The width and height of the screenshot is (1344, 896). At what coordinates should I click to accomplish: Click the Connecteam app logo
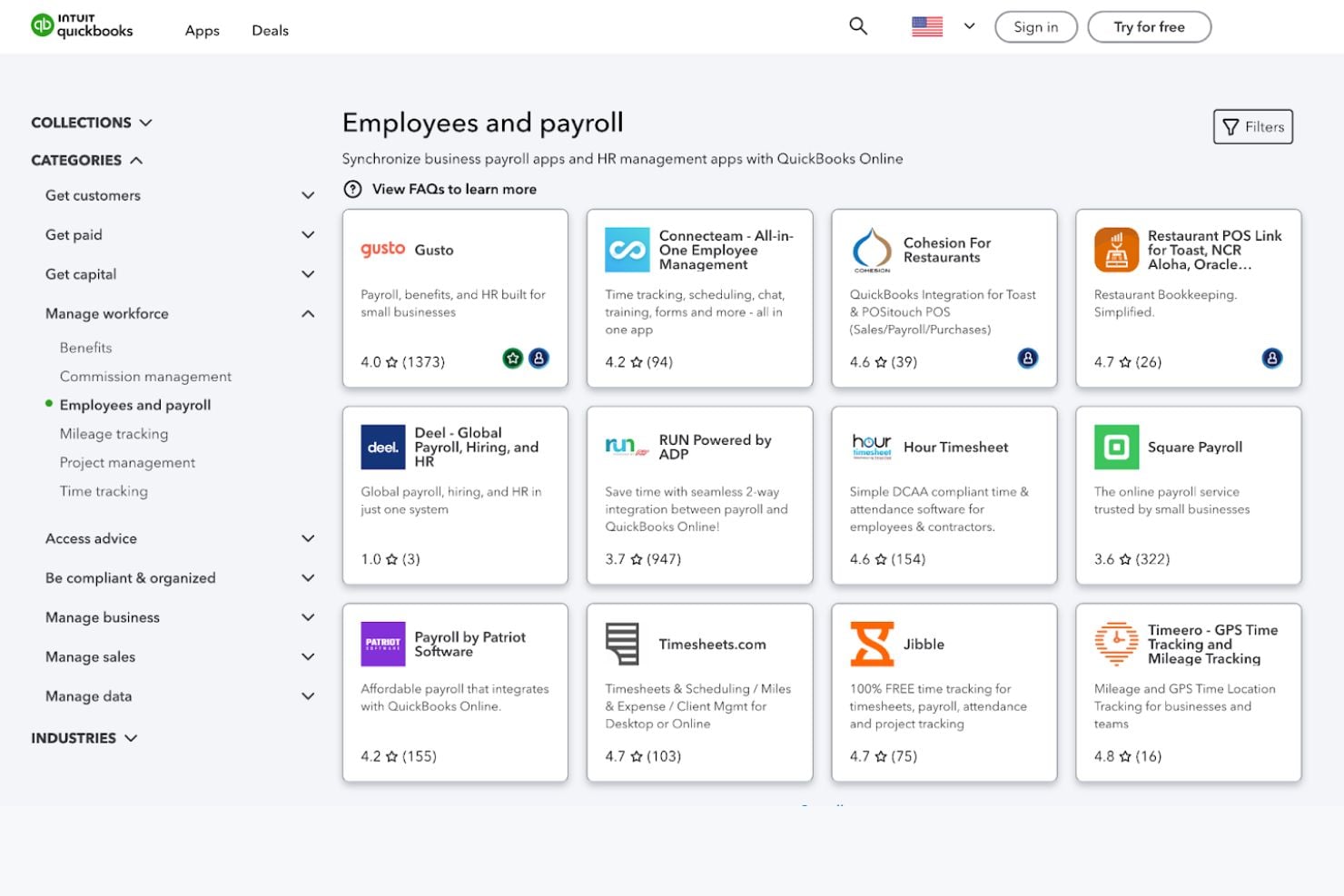[628, 250]
